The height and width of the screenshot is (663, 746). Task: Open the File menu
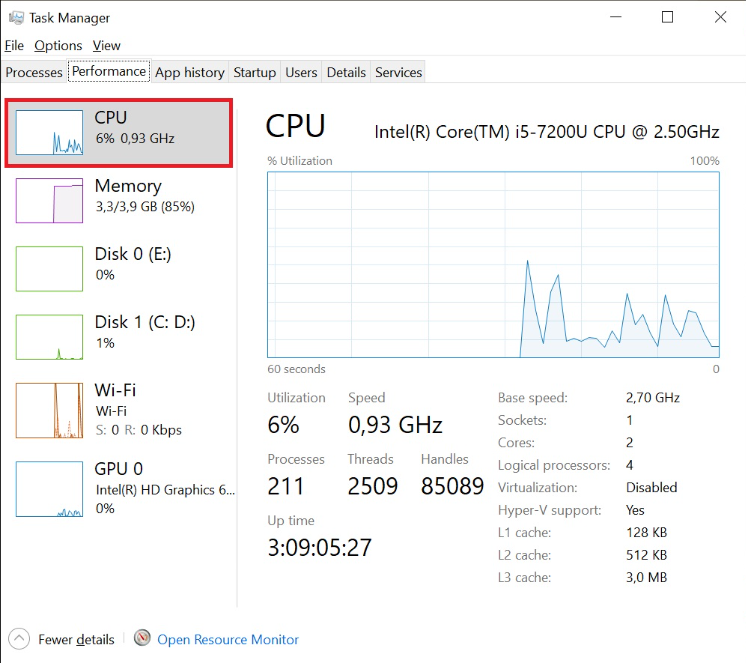tap(14, 45)
